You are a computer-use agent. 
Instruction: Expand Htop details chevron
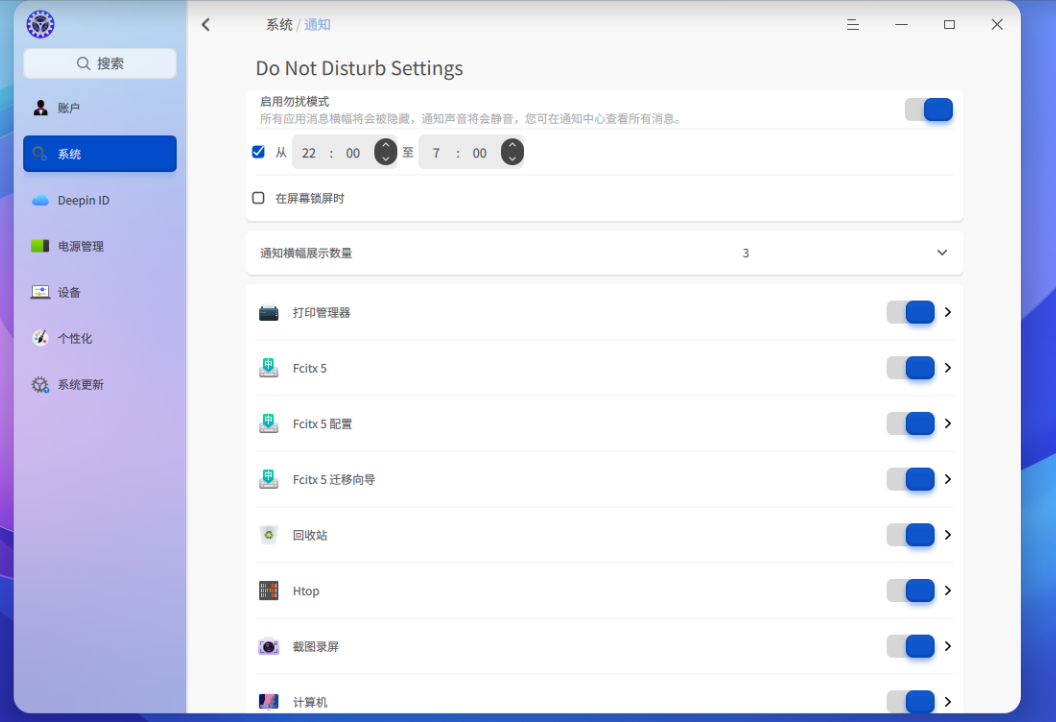pos(948,591)
